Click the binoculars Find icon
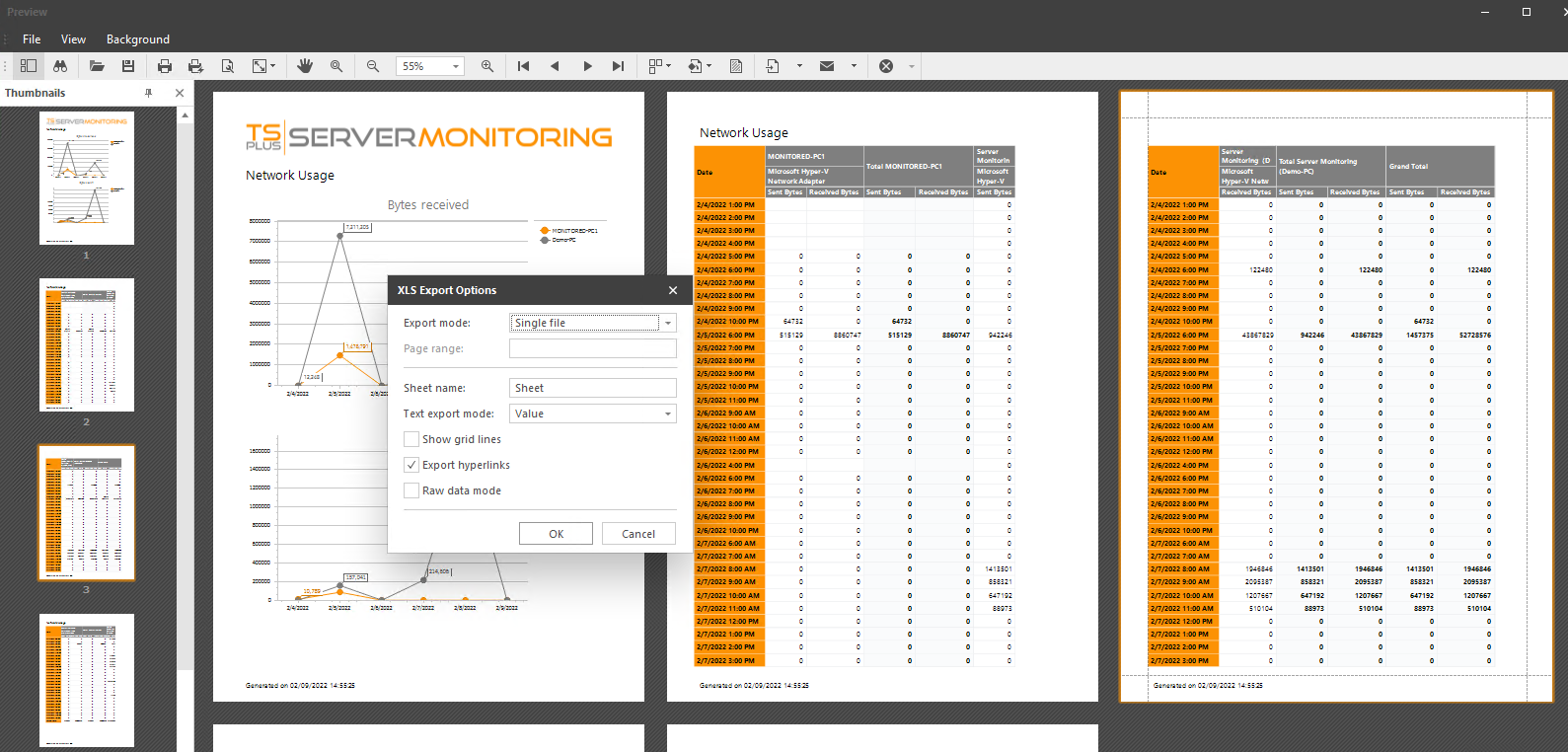The height and width of the screenshot is (752, 1568). point(60,66)
